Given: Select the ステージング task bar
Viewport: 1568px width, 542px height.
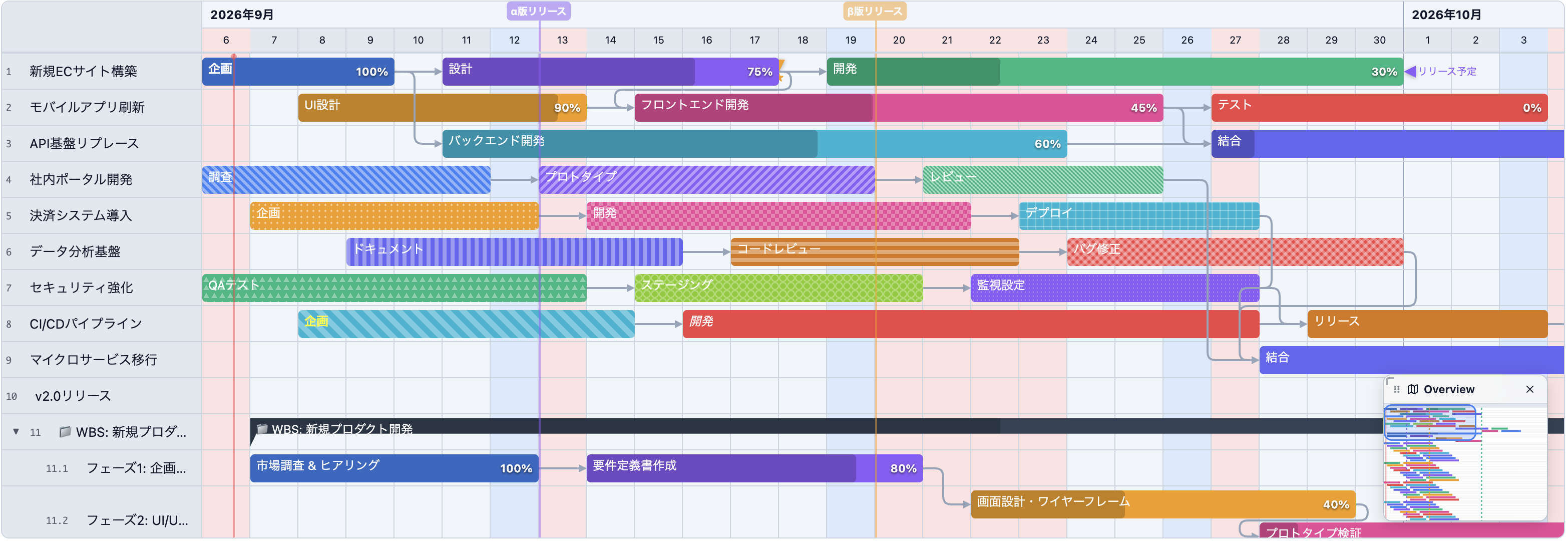Looking at the screenshot, I should pyautogui.click(x=778, y=288).
